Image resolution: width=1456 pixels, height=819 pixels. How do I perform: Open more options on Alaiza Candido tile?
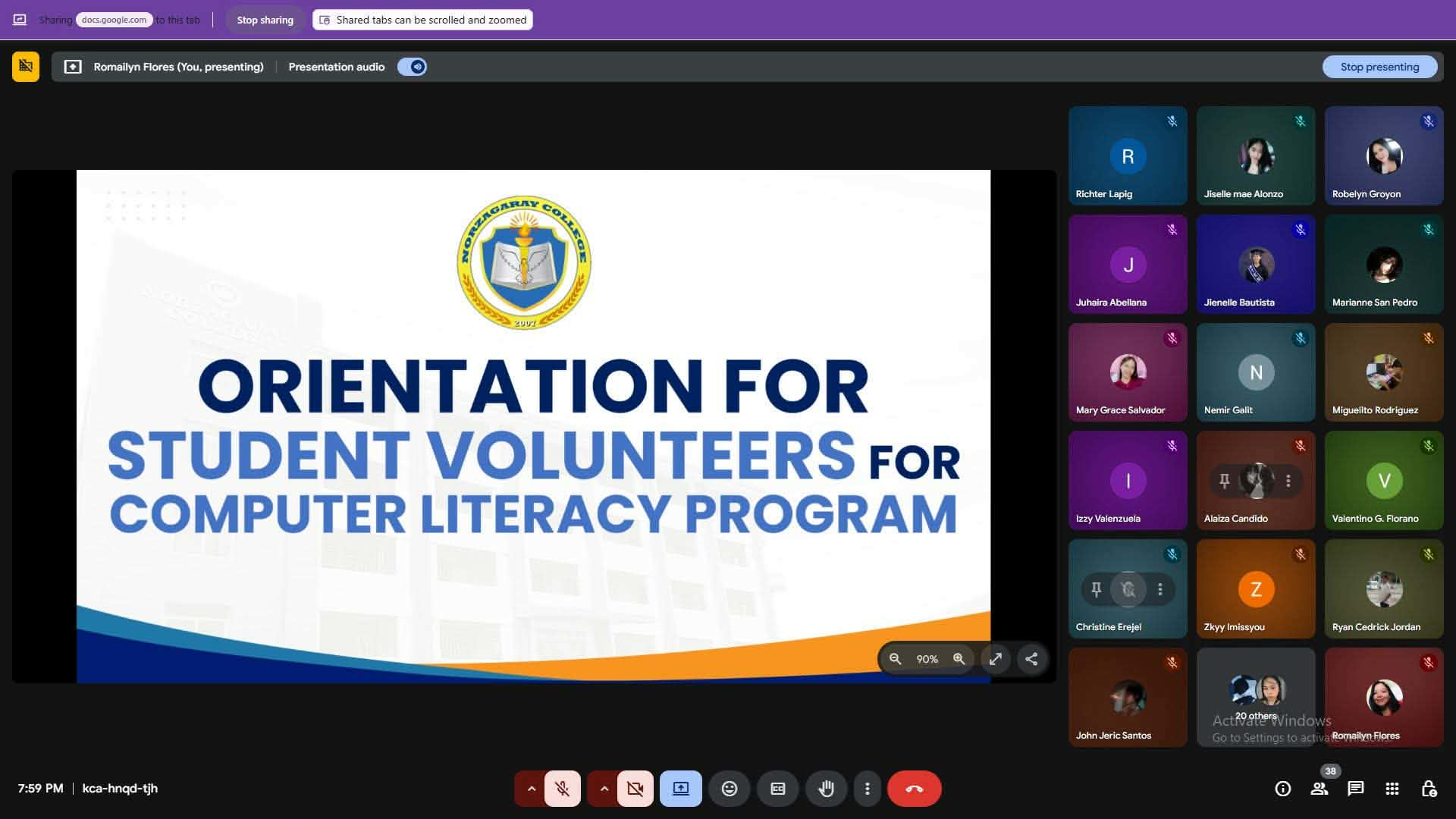pyautogui.click(x=1288, y=481)
